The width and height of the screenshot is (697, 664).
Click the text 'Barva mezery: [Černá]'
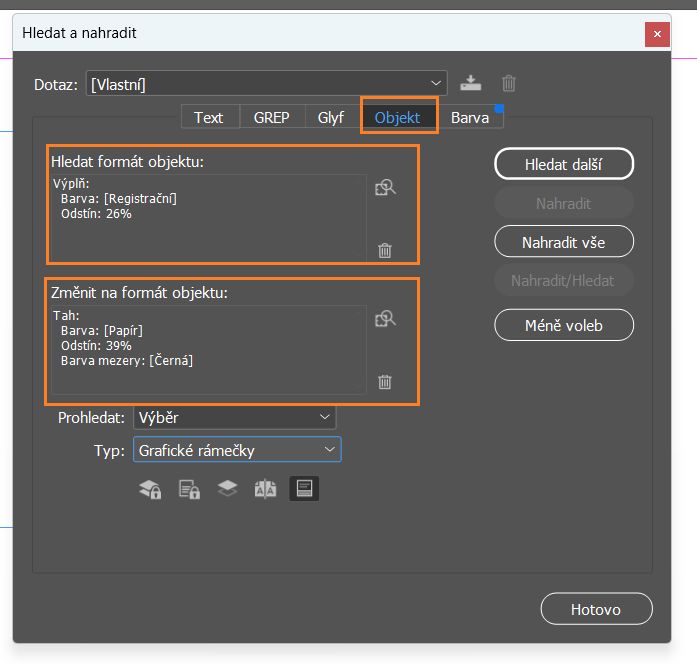[127, 360]
